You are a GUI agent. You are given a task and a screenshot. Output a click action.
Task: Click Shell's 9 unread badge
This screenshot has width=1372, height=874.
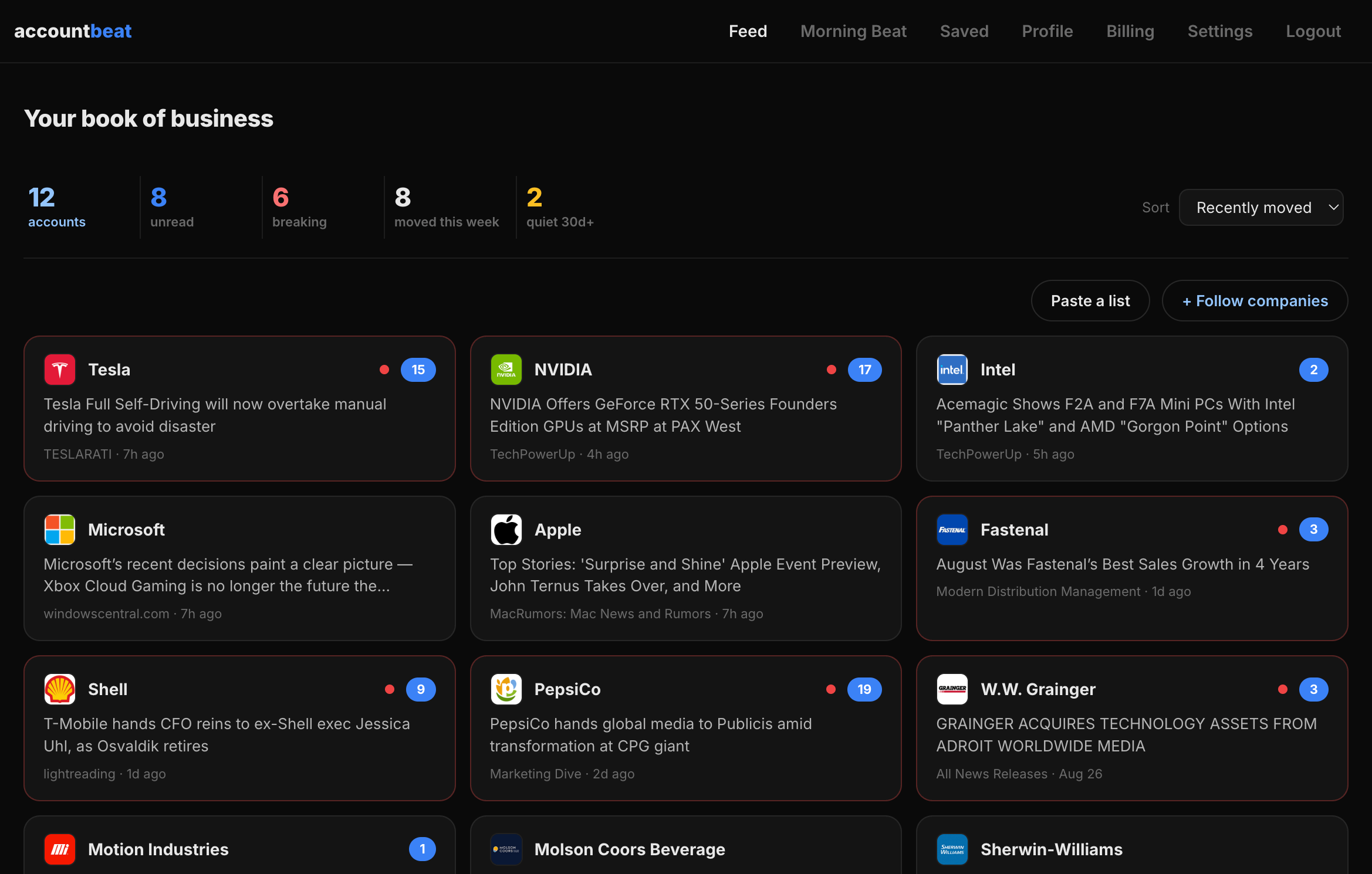click(x=421, y=689)
